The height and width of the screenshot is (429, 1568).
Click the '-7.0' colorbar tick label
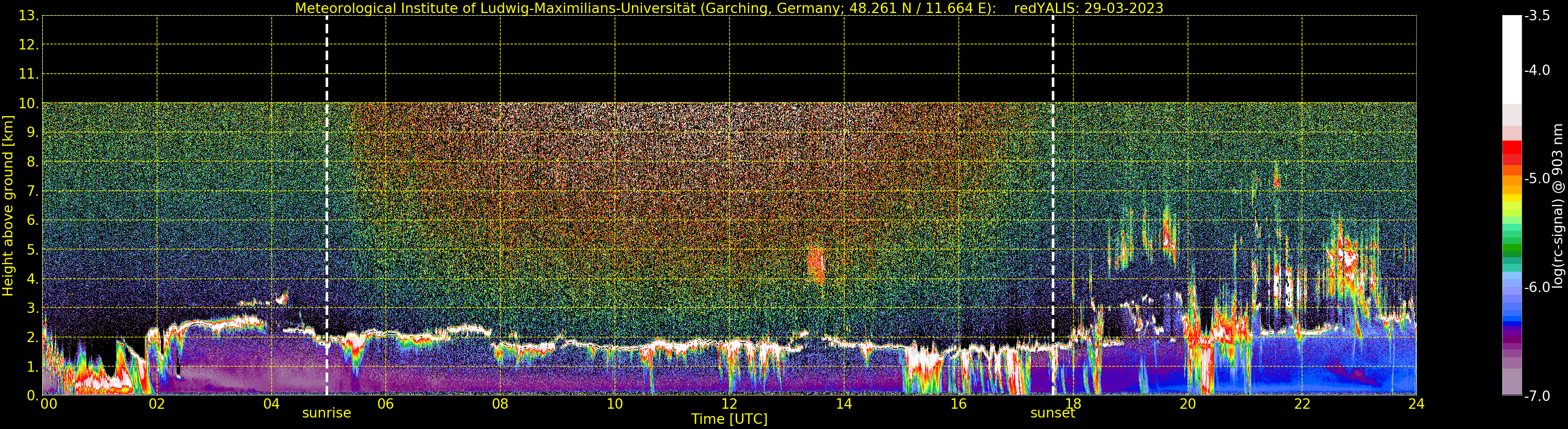click(1537, 396)
